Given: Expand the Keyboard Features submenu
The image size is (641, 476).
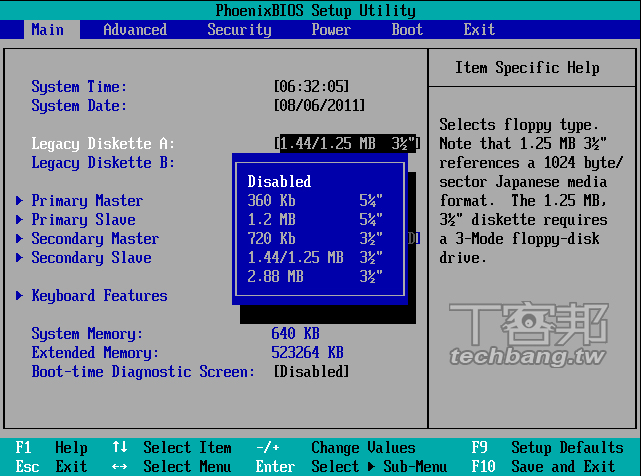Looking at the screenshot, I should [99, 296].
